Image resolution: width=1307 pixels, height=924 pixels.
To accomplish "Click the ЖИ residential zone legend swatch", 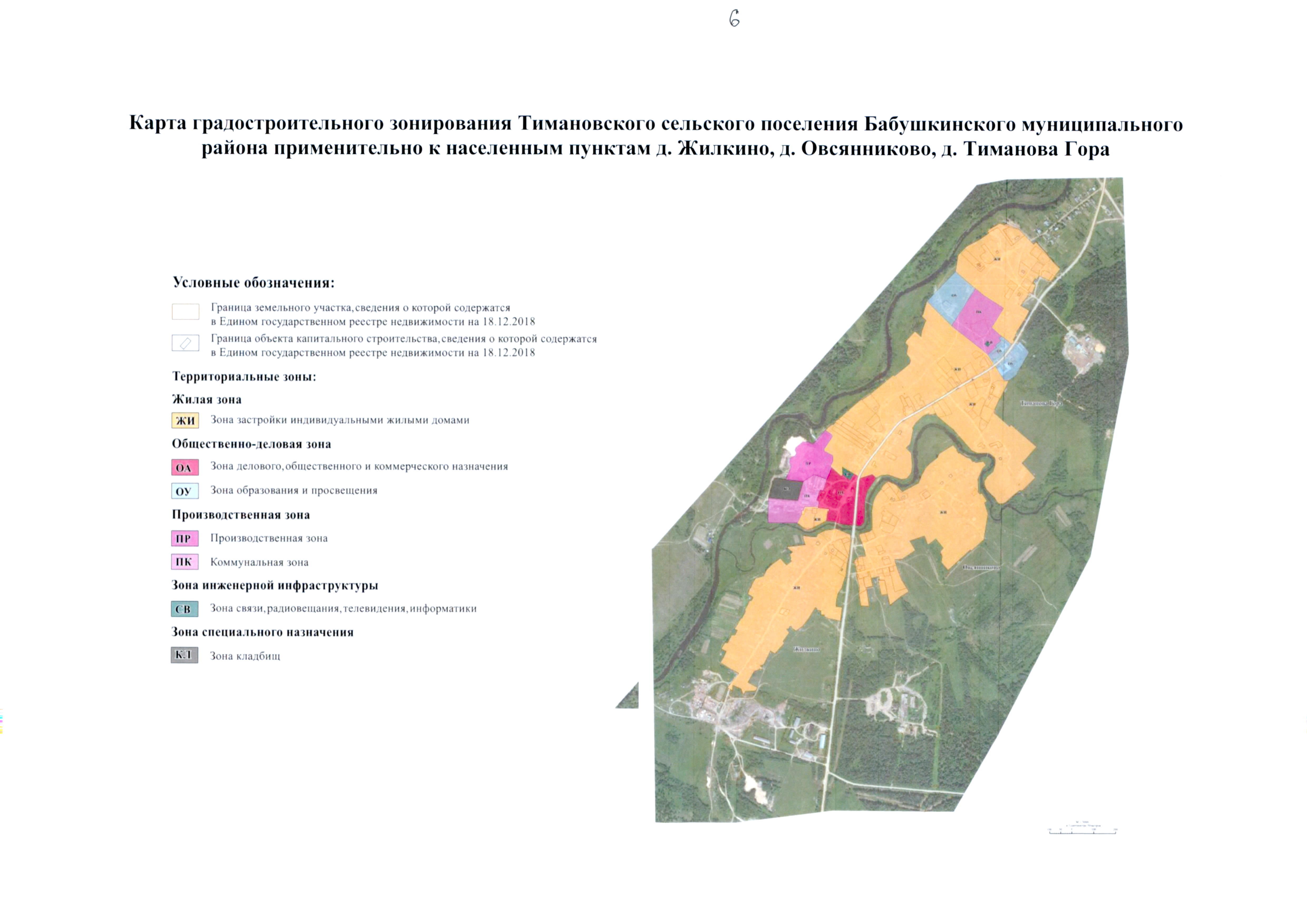I will (x=185, y=420).
